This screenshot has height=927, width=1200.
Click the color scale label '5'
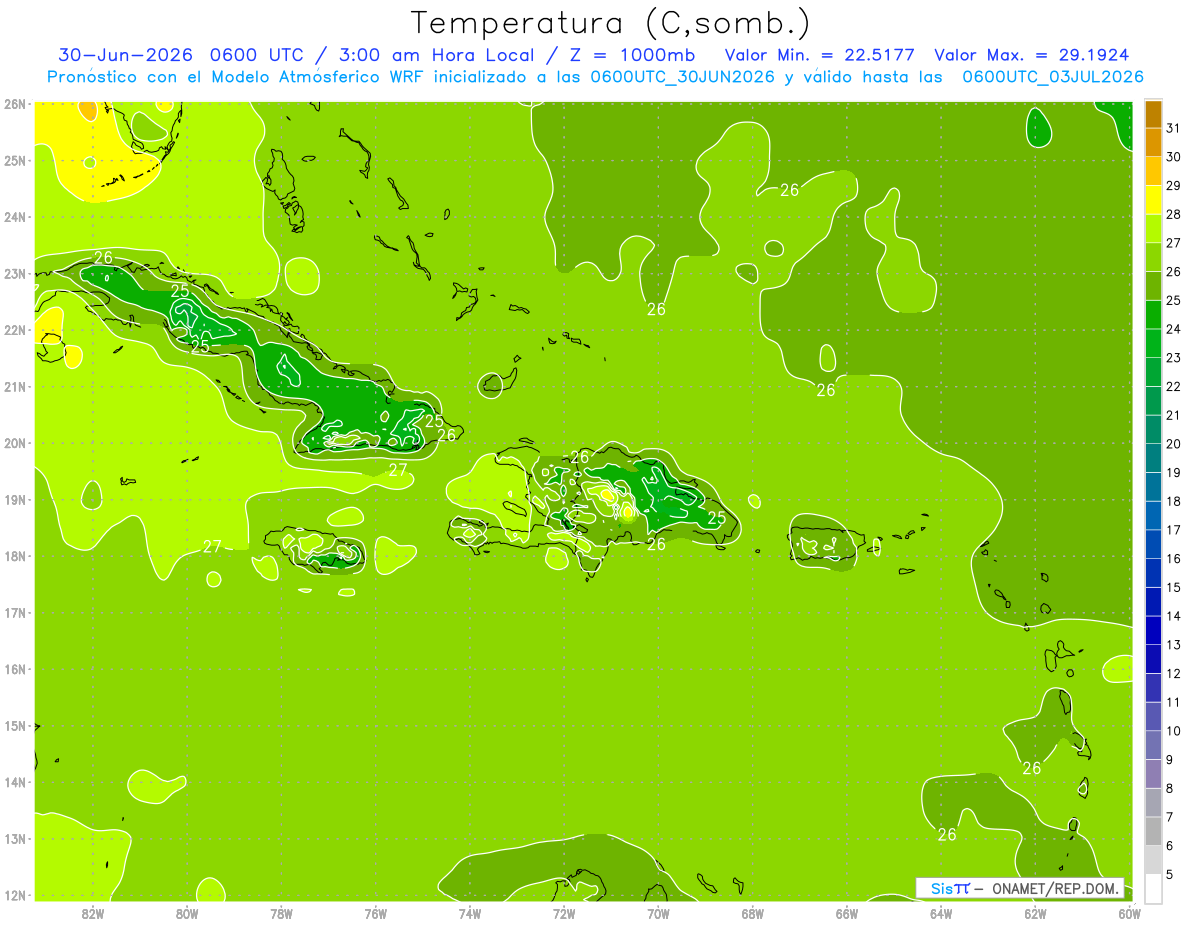(1170, 874)
